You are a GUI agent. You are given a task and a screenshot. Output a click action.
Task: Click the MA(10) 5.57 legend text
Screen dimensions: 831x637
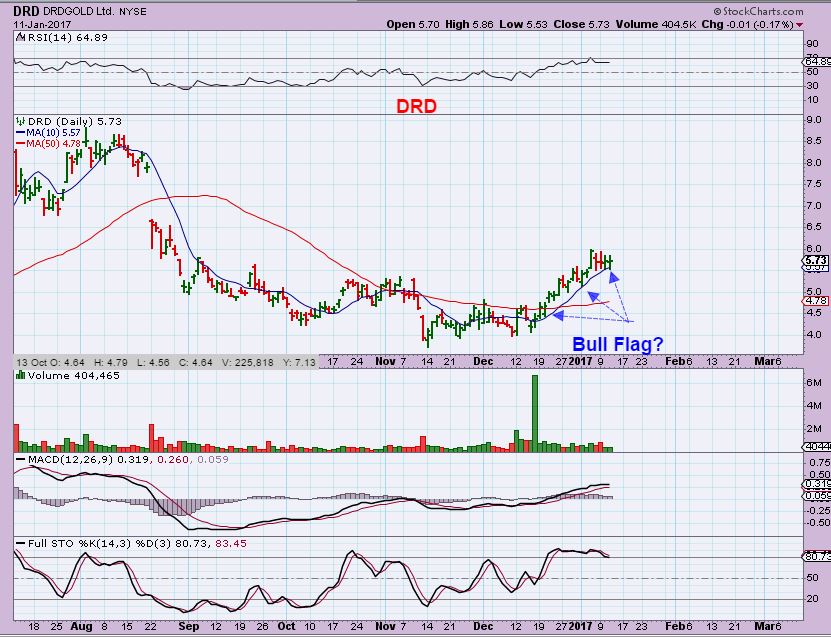point(54,132)
